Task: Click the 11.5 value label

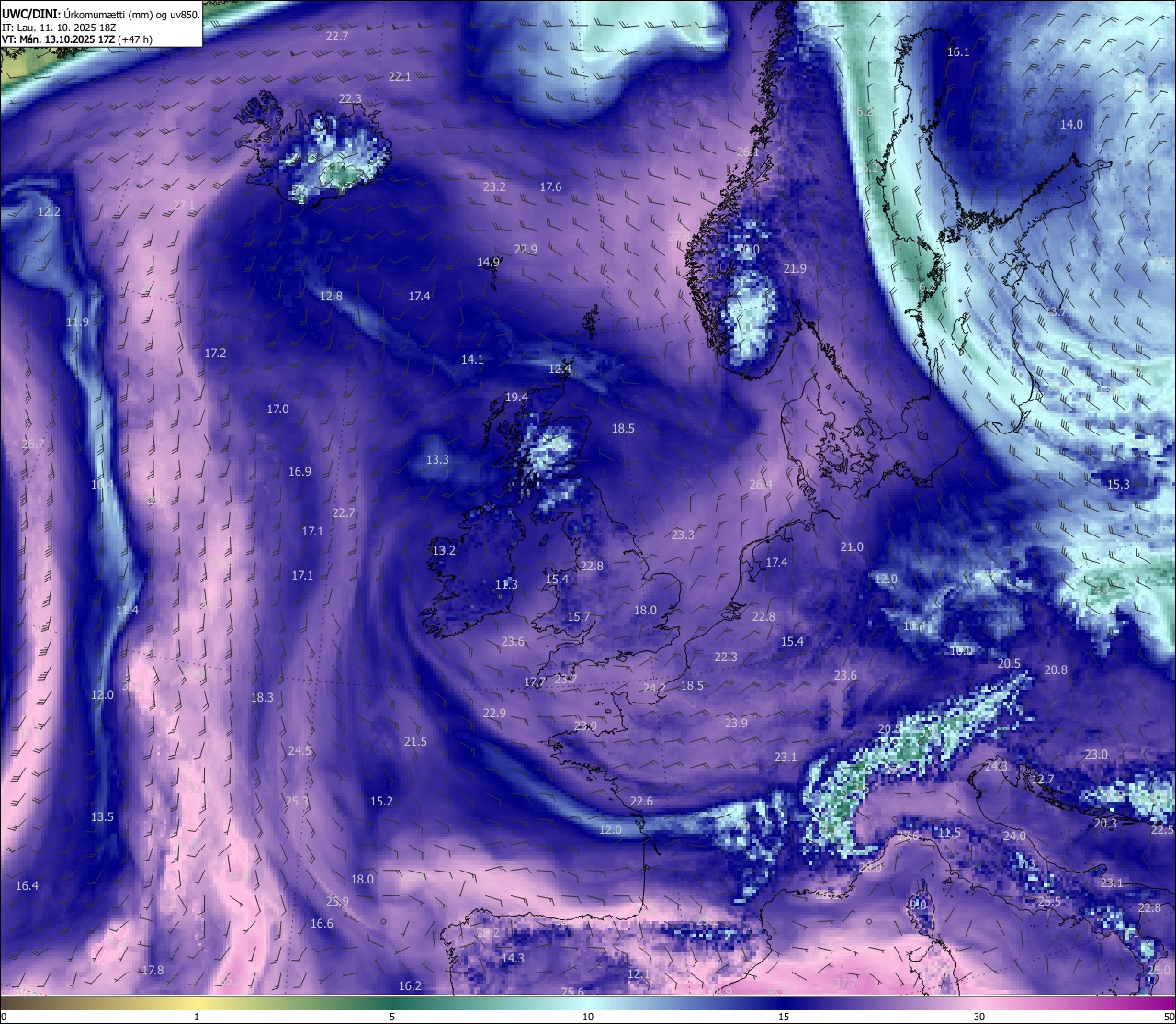Action: [x=949, y=833]
